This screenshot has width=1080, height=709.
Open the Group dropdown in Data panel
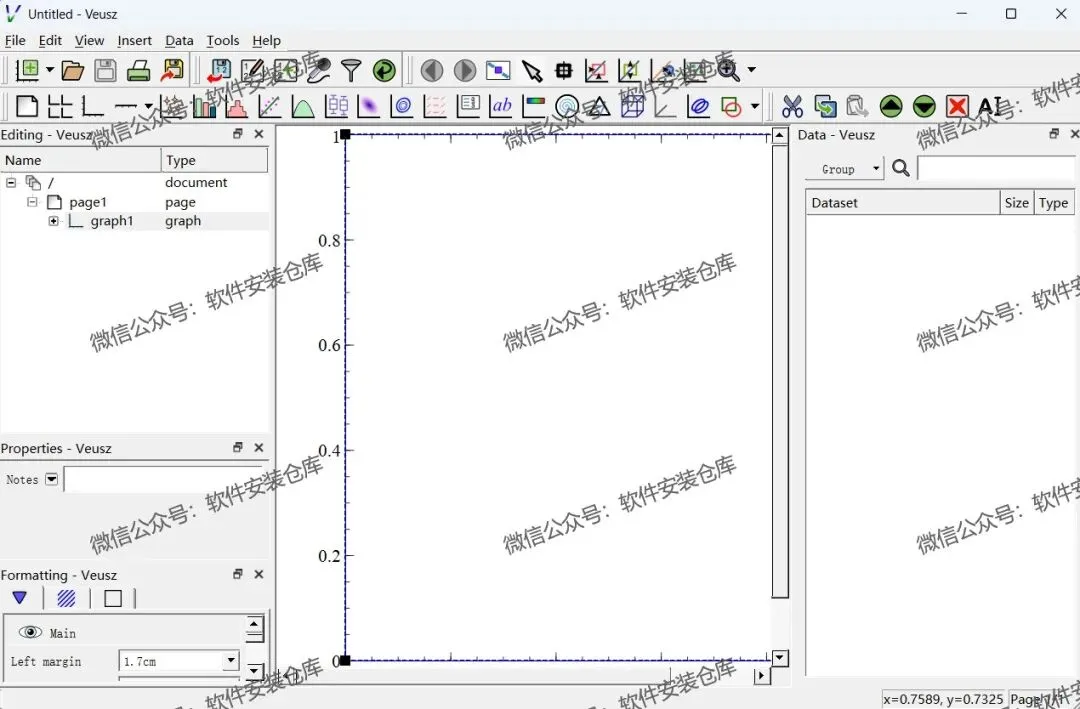844,169
